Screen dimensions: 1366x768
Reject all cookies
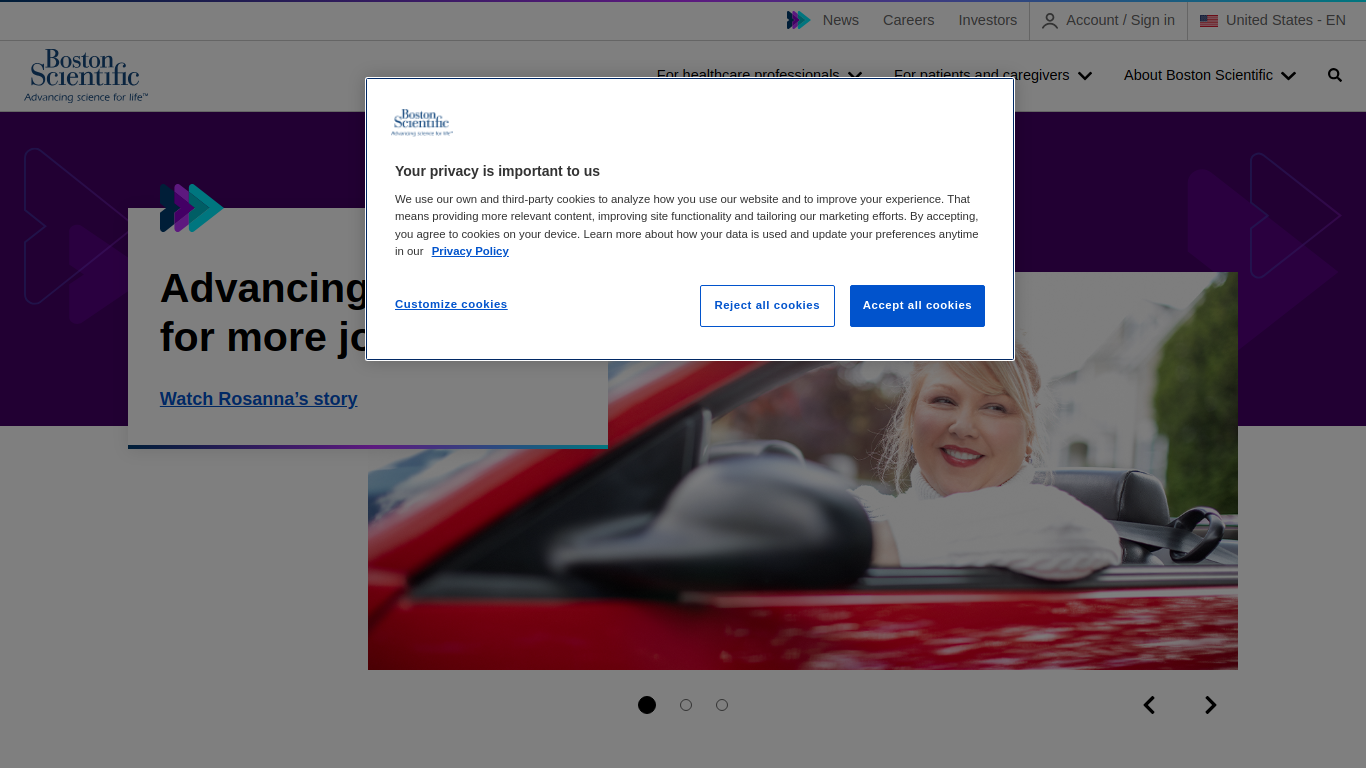click(767, 306)
